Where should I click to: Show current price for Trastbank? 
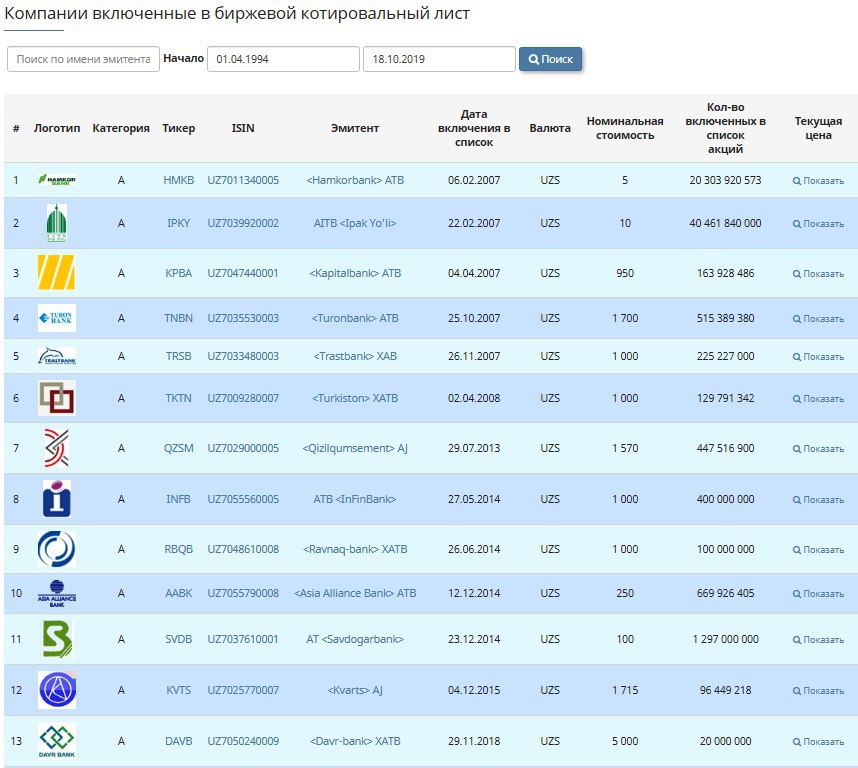click(x=819, y=357)
